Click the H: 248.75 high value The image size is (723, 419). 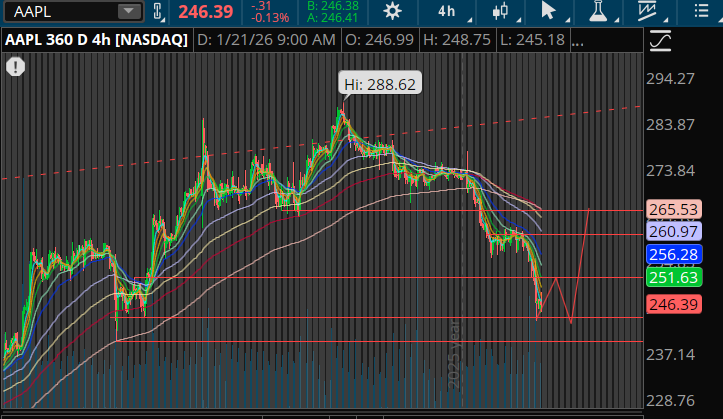click(457, 40)
